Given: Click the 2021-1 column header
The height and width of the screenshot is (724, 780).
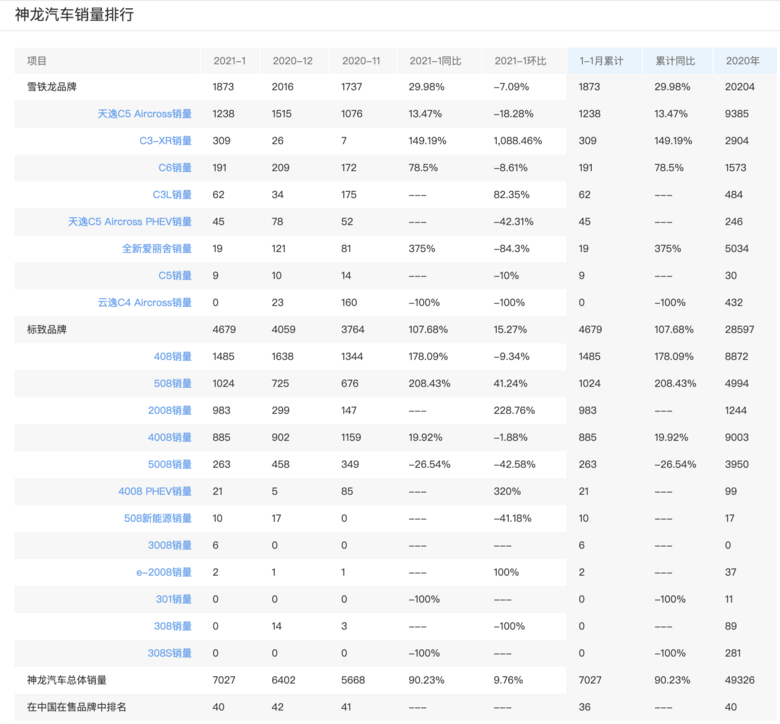Looking at the screenshot, I should click(x=229, y=61).
